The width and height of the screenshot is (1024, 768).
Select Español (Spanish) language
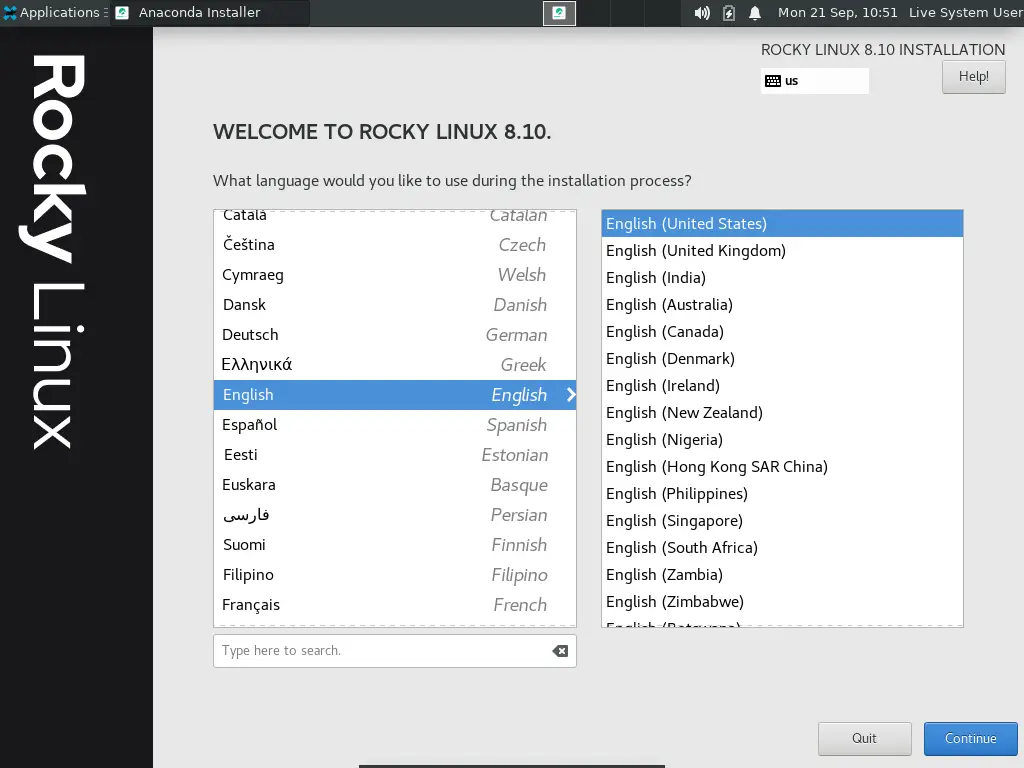point(394,425)
